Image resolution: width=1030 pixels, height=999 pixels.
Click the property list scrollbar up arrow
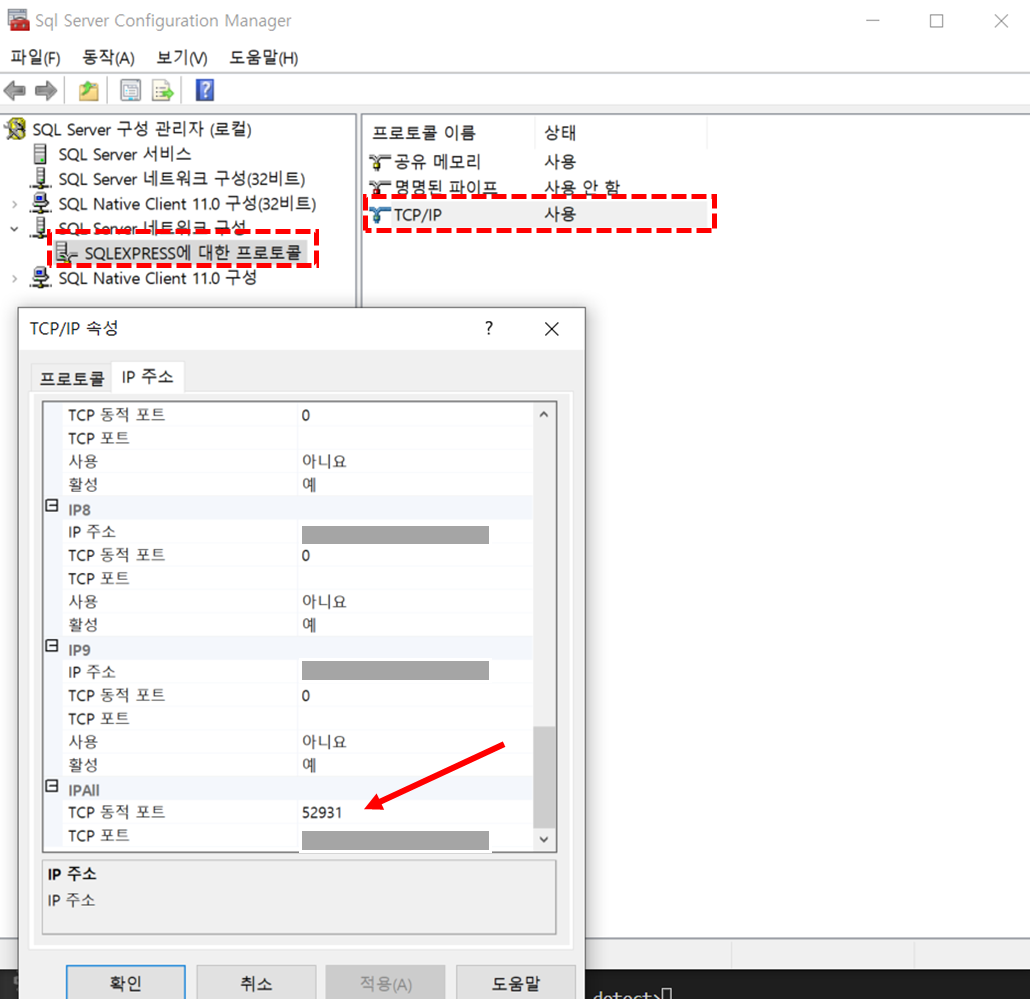pos(544,414)
